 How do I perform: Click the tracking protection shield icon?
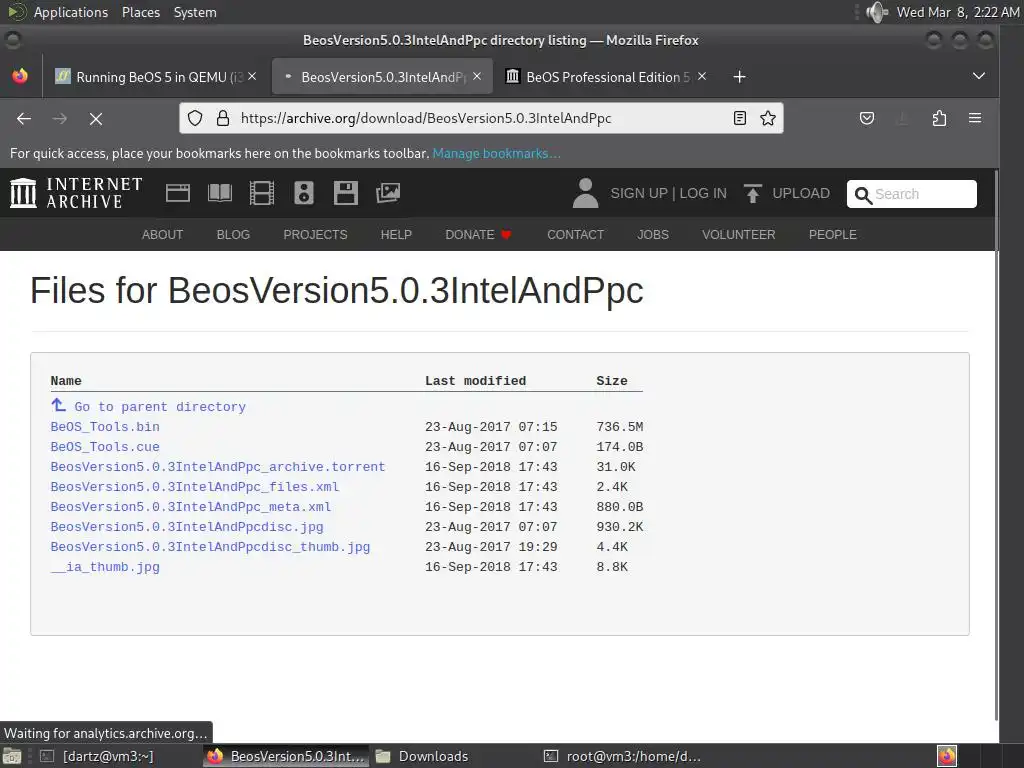coord(195,118)
